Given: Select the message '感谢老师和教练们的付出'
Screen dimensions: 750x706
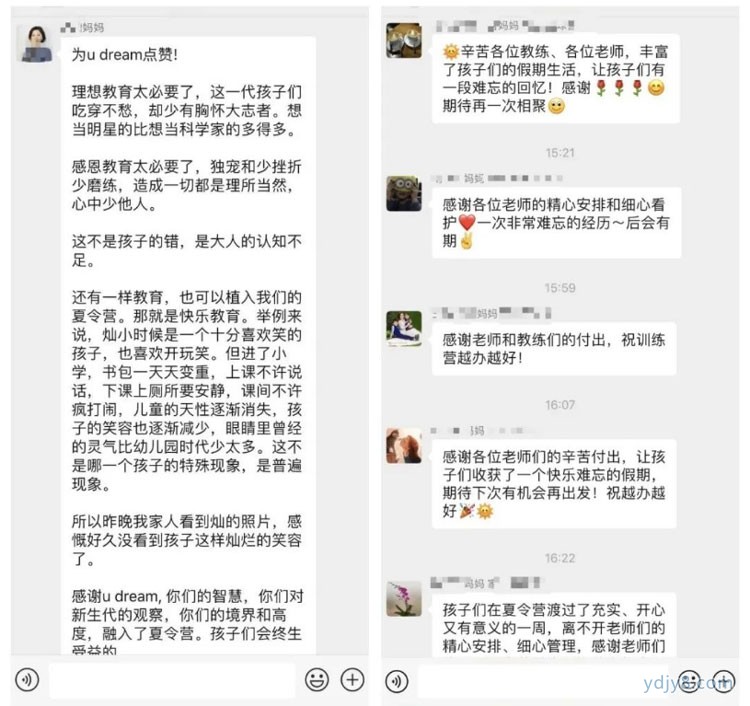Looking at the screenshot, I should tap(554, 349).
